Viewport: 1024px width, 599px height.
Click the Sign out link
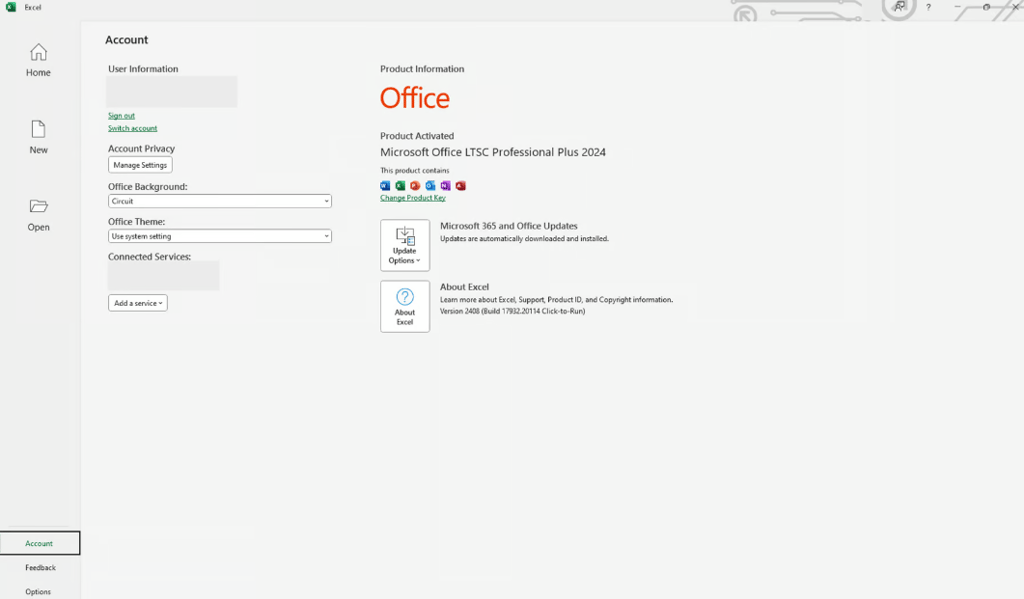pos(121,116)
